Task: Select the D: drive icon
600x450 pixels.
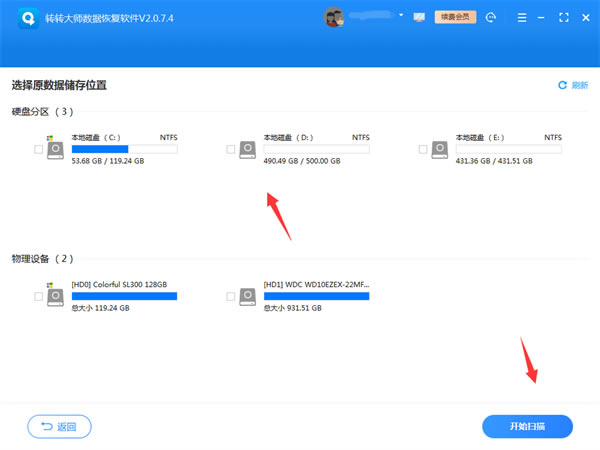Action: pos(248,148)
